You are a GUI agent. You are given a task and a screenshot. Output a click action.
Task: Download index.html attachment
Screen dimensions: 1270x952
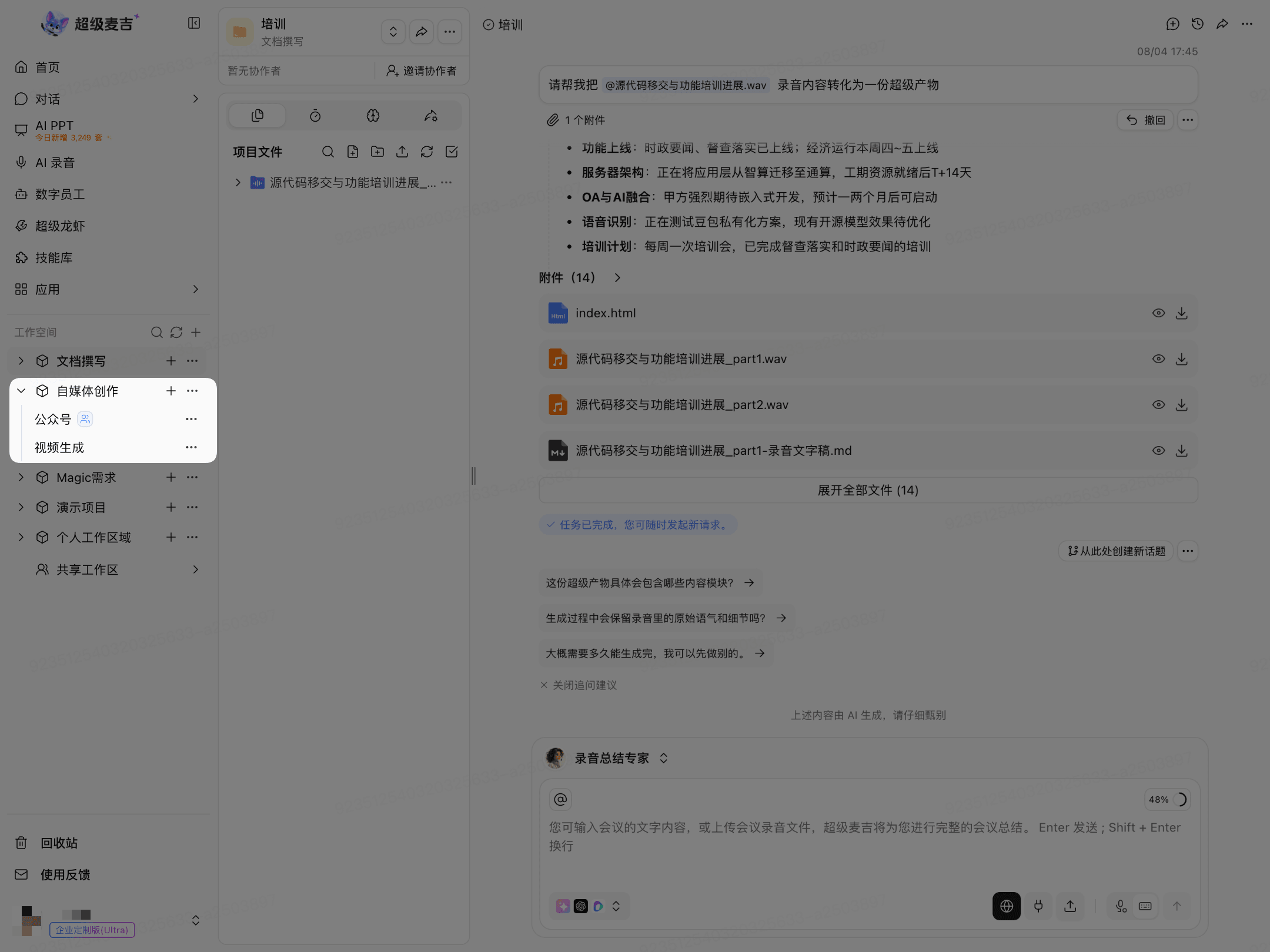click(x=1182, y=313)
